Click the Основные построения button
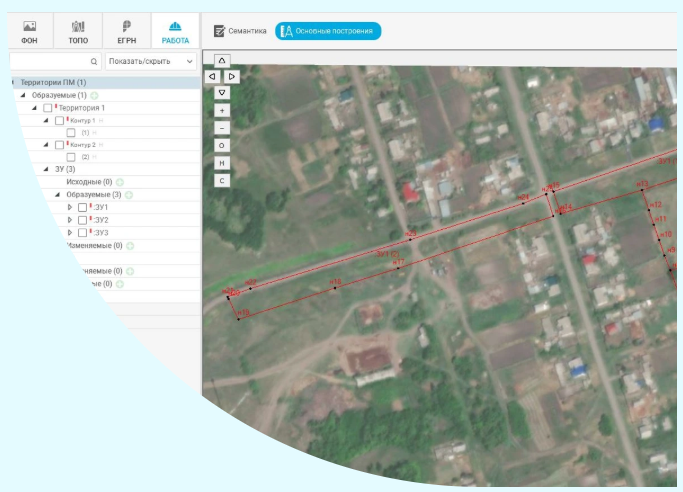 click(328, 31)
